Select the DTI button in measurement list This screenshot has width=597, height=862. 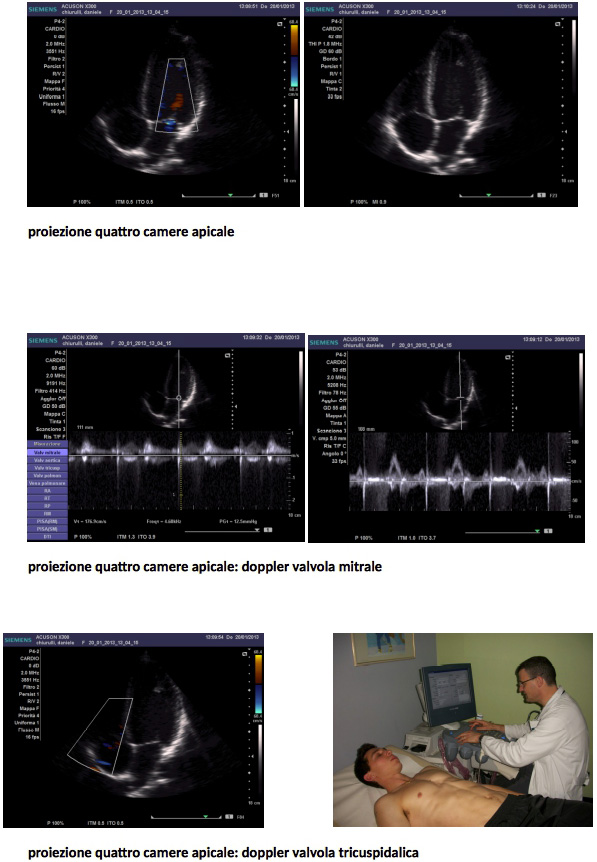[x=47, y=537]
